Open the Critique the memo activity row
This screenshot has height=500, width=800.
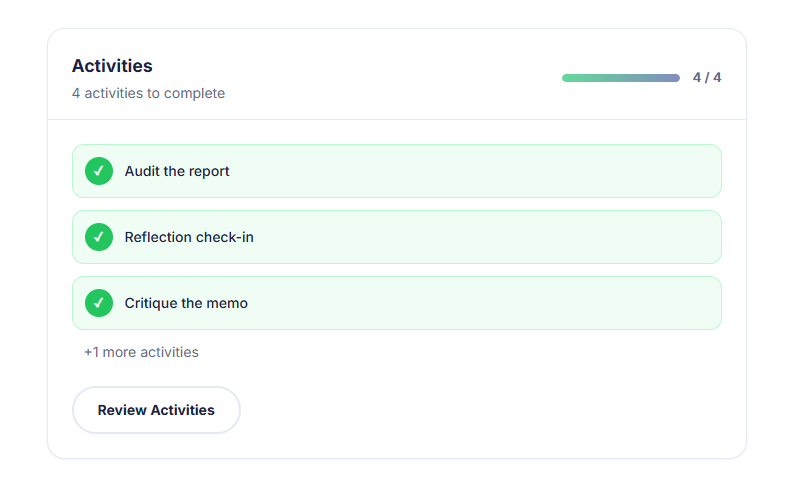coord(450,303)
